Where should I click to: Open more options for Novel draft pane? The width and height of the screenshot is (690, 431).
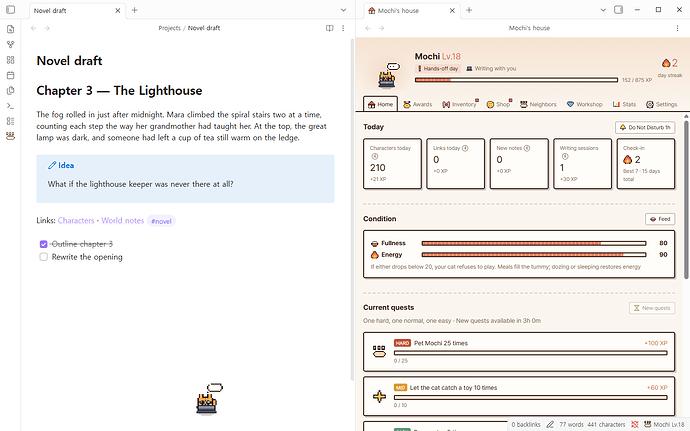click(343, 28)
